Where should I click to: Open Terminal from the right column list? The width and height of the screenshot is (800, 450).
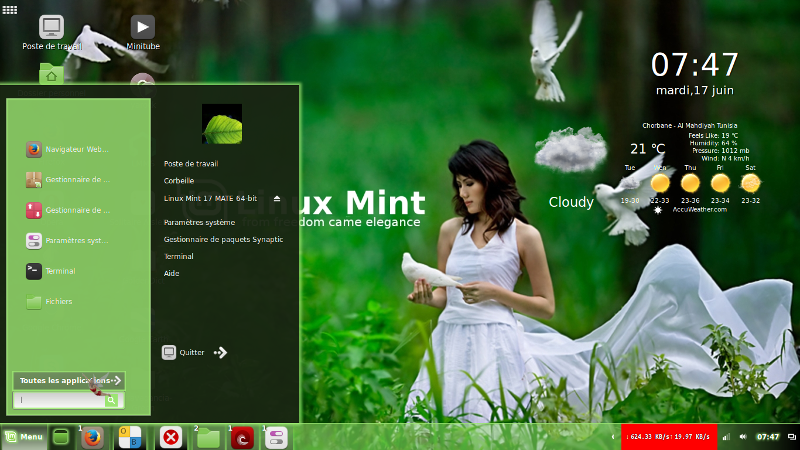click(179, 257)
